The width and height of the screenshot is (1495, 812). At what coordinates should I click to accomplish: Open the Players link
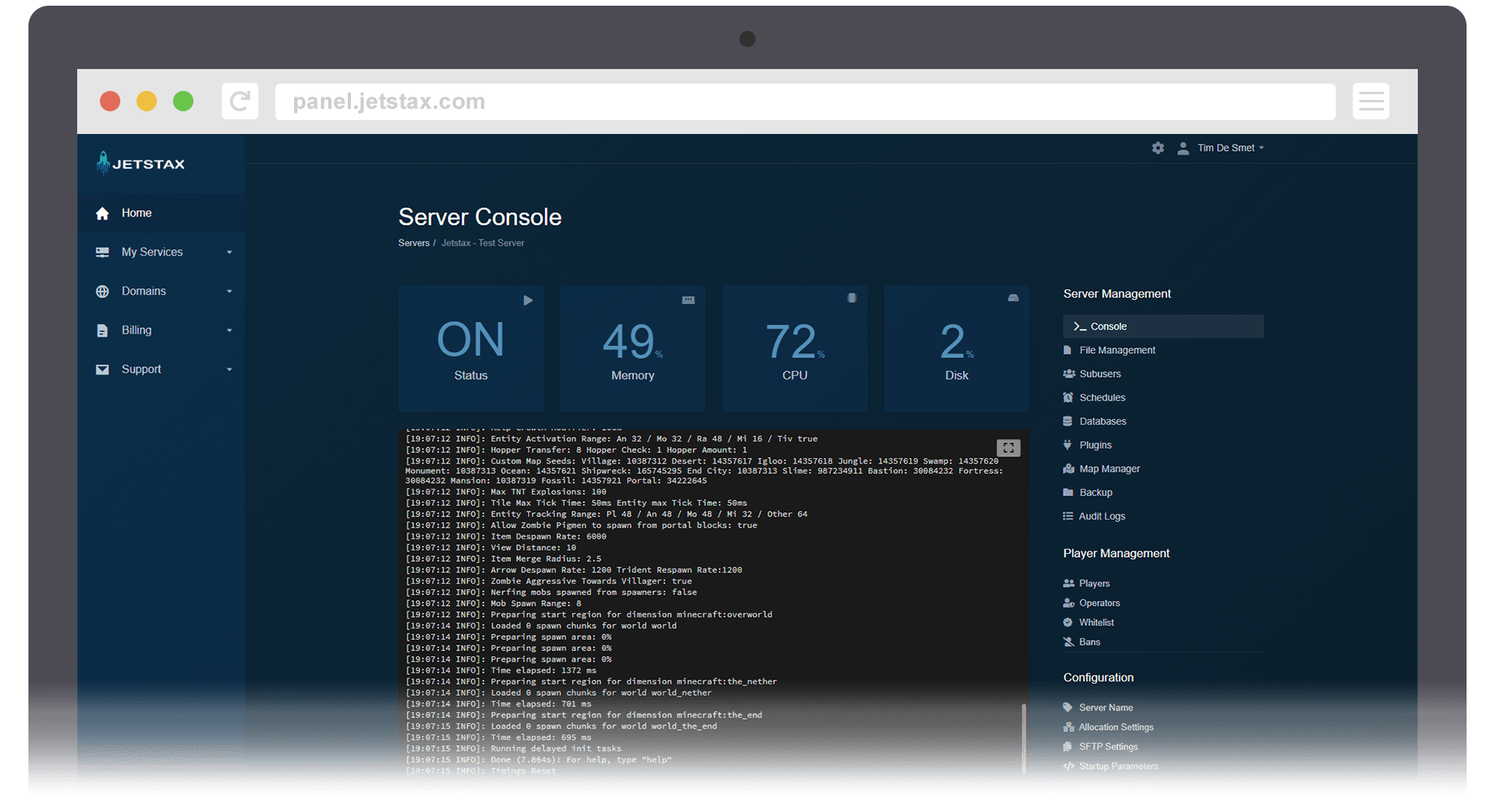coord(1094,583)
